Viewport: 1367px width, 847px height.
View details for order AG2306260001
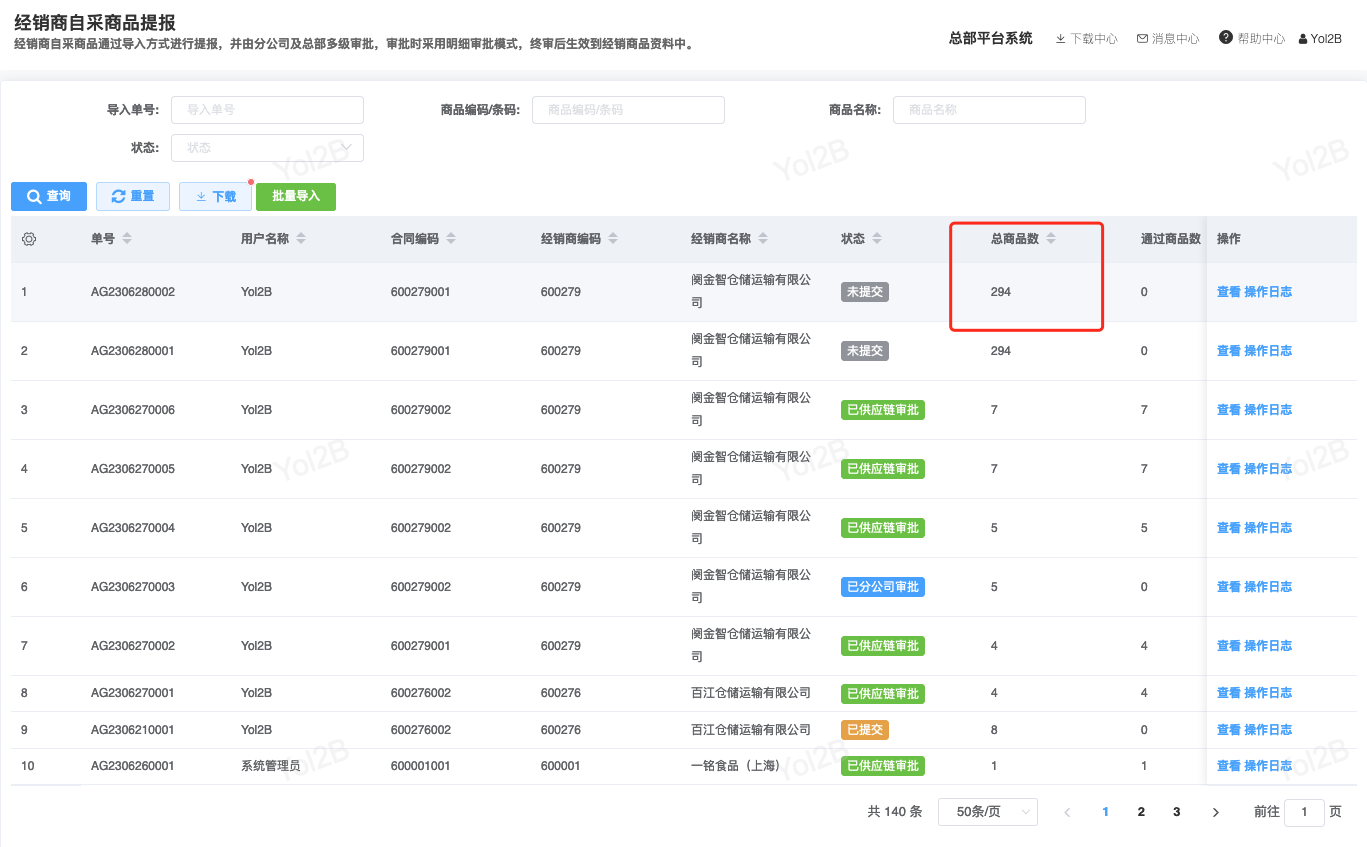[x=1229, y=766]
